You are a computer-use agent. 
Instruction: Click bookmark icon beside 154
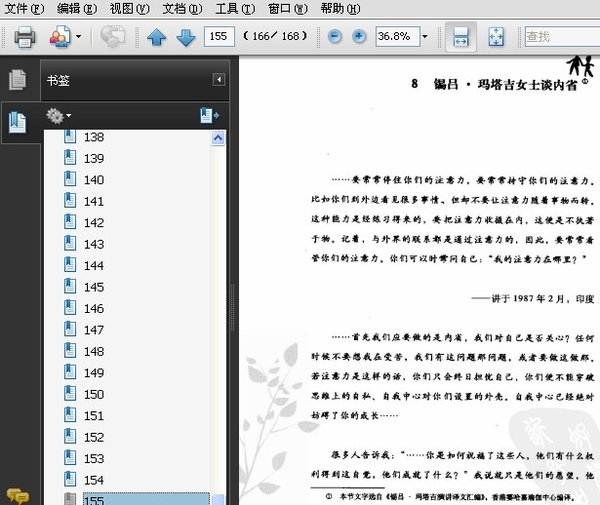click(70, 479)
